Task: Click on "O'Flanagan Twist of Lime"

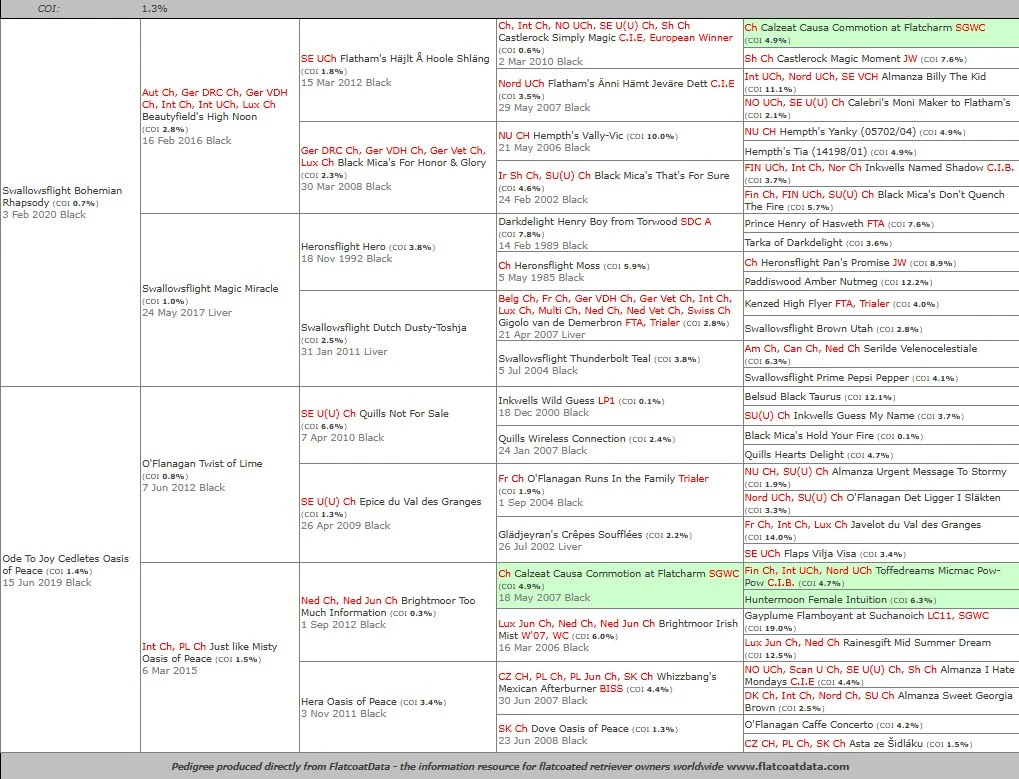Action: [x=202, y=463]
